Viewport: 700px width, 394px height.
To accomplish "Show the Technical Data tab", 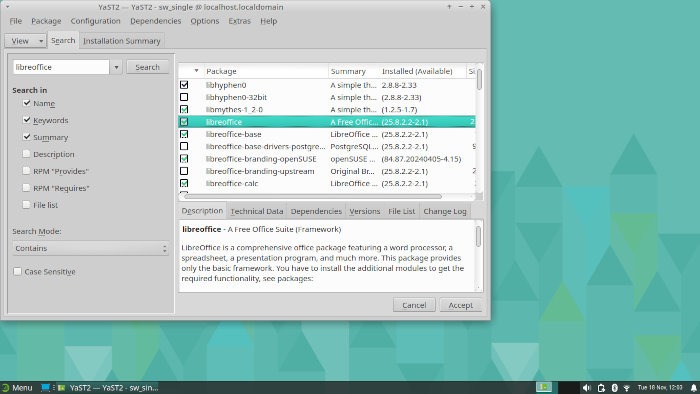I will click(x=257, y=211).
